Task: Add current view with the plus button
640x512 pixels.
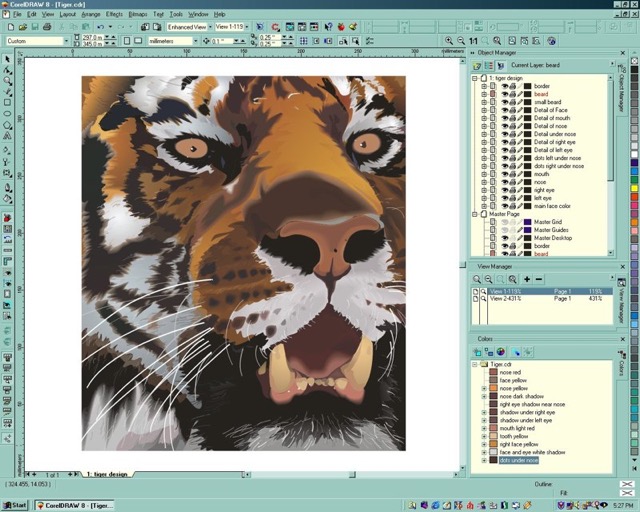Action: coord(527,279)
